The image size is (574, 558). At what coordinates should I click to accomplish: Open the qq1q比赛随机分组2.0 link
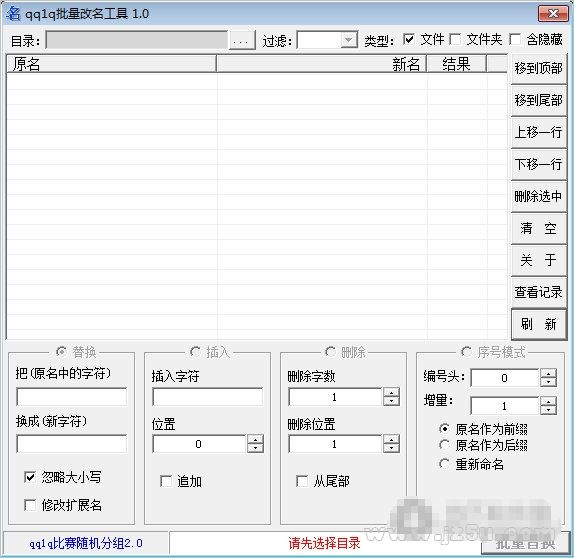point(86,543)
